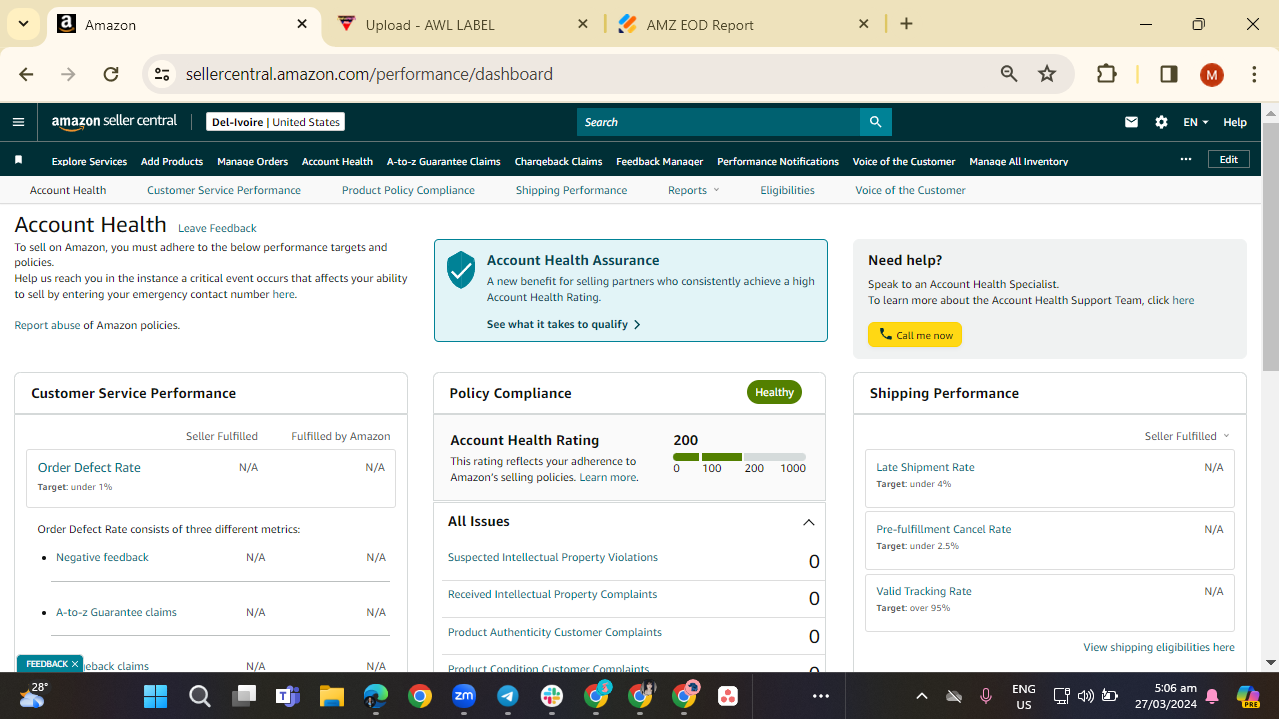Click the browser zoom magnifier icon
1279x719 pixels.
(1009, 74)
